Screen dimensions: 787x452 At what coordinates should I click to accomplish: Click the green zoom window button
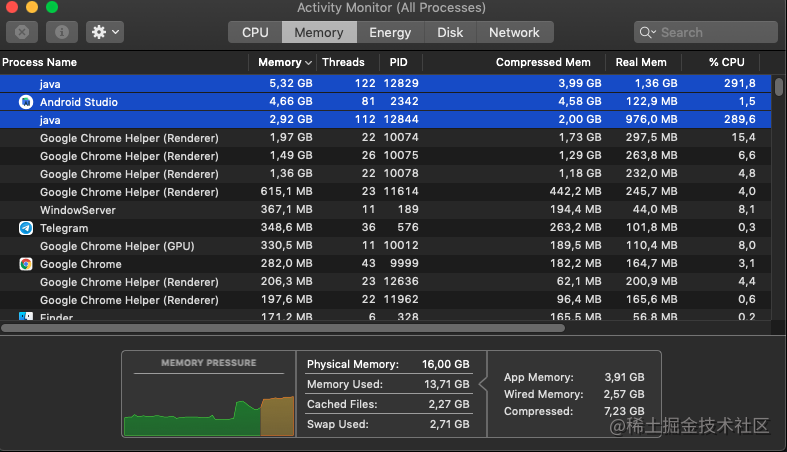[x=52, y=7]
